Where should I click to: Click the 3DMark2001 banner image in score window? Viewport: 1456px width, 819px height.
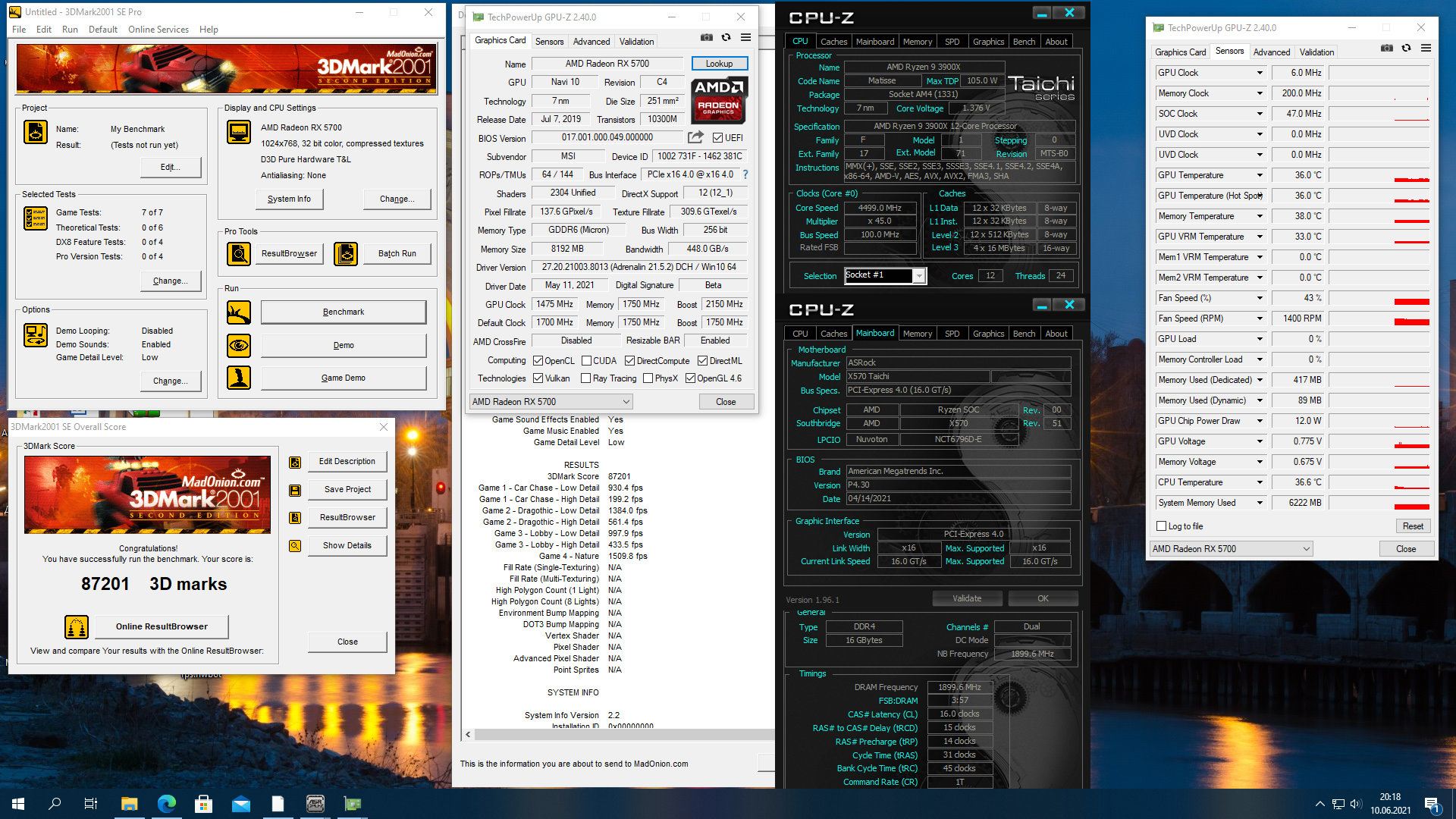click(147, 495)
